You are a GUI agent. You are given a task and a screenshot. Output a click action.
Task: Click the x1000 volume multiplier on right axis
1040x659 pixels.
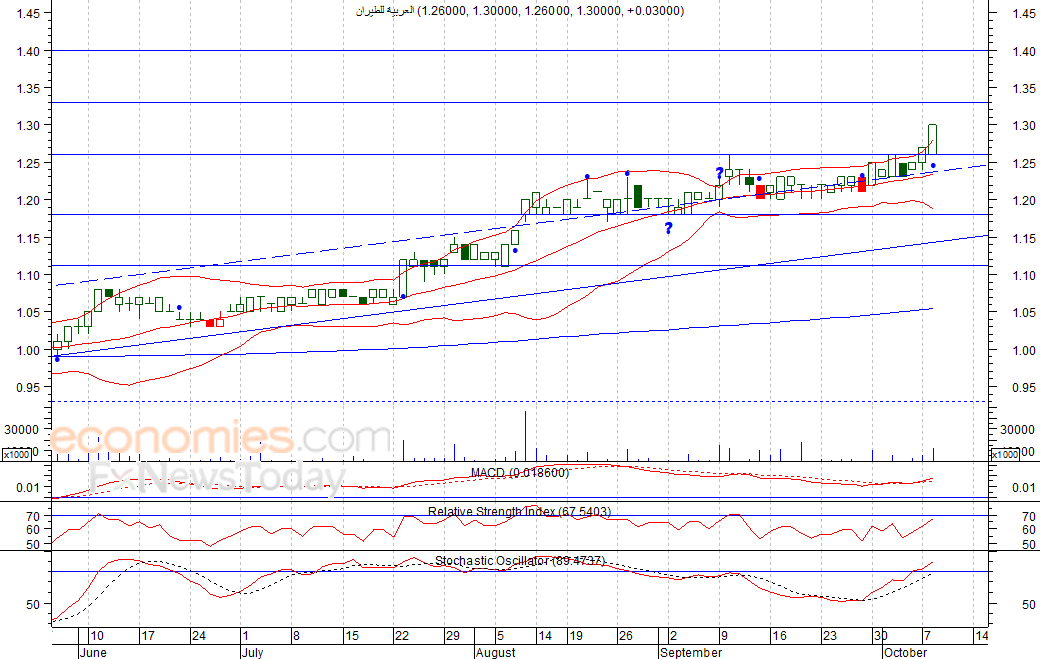[x=1005, y=454]
